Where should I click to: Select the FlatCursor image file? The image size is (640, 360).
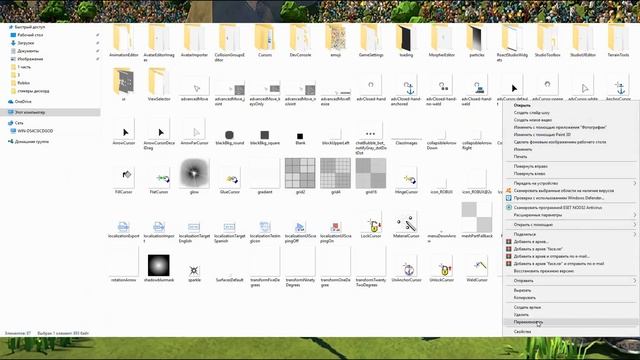click(x=159, y=179)
